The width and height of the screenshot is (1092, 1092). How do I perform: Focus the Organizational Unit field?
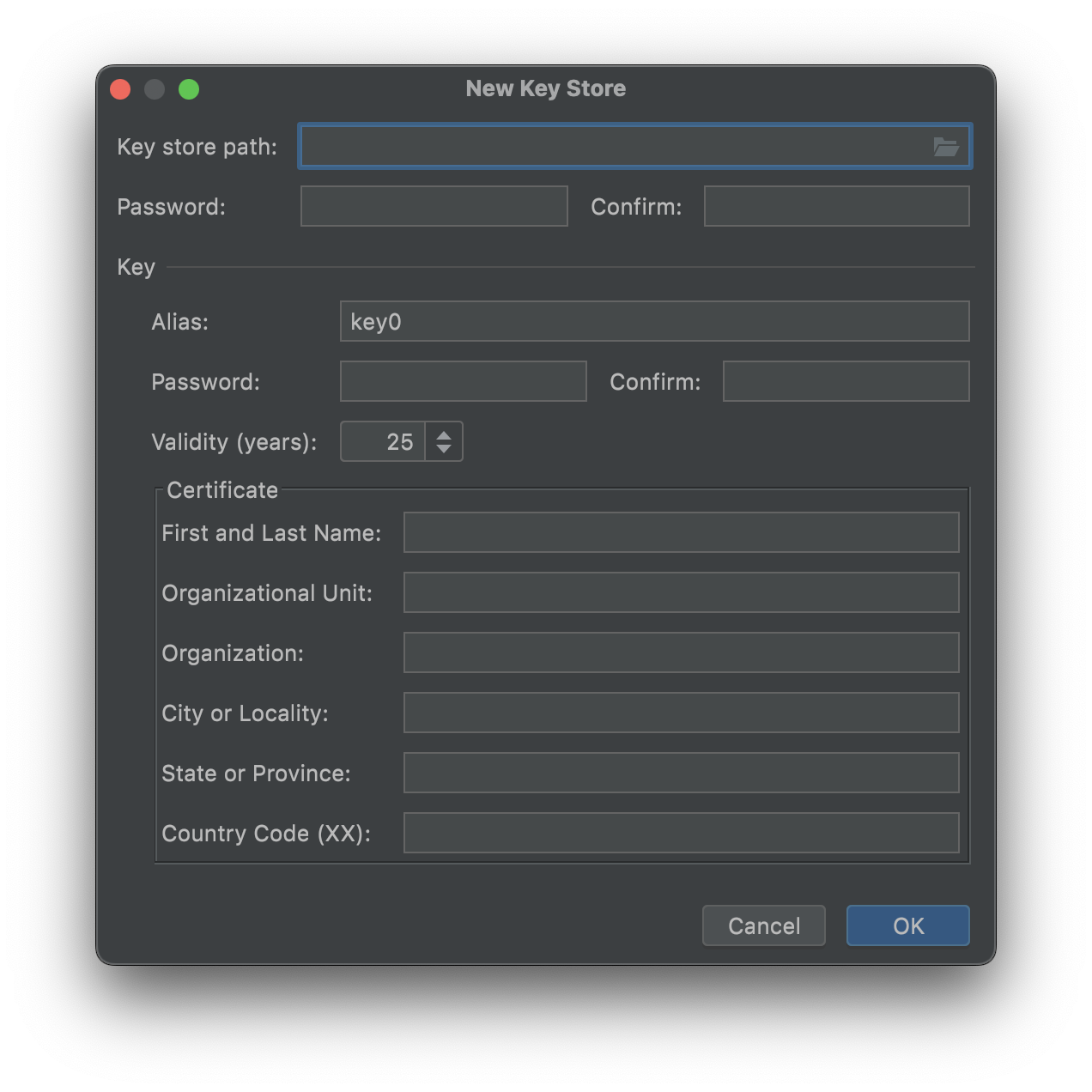tap(682, 592)
